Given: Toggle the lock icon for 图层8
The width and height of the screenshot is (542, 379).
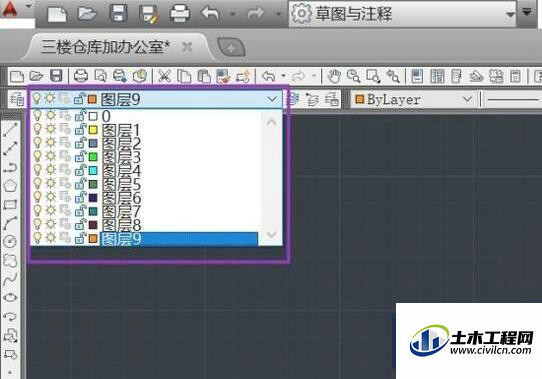Looking at the screenshot, I should 80,224.
